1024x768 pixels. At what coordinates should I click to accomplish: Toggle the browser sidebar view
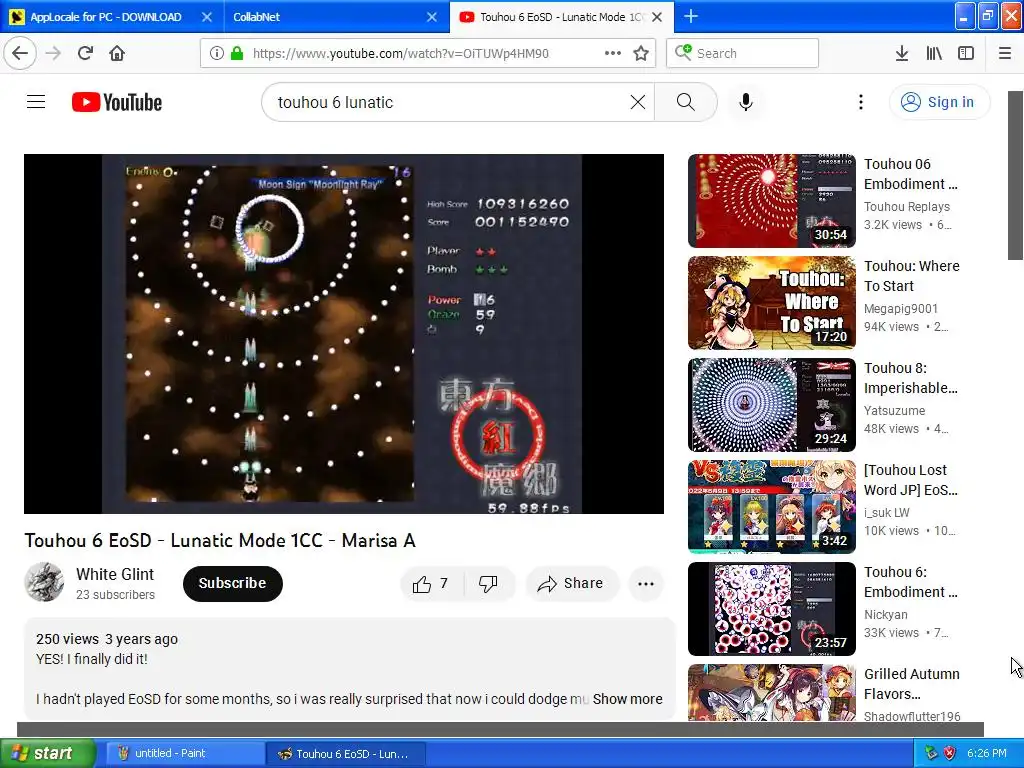966,54
